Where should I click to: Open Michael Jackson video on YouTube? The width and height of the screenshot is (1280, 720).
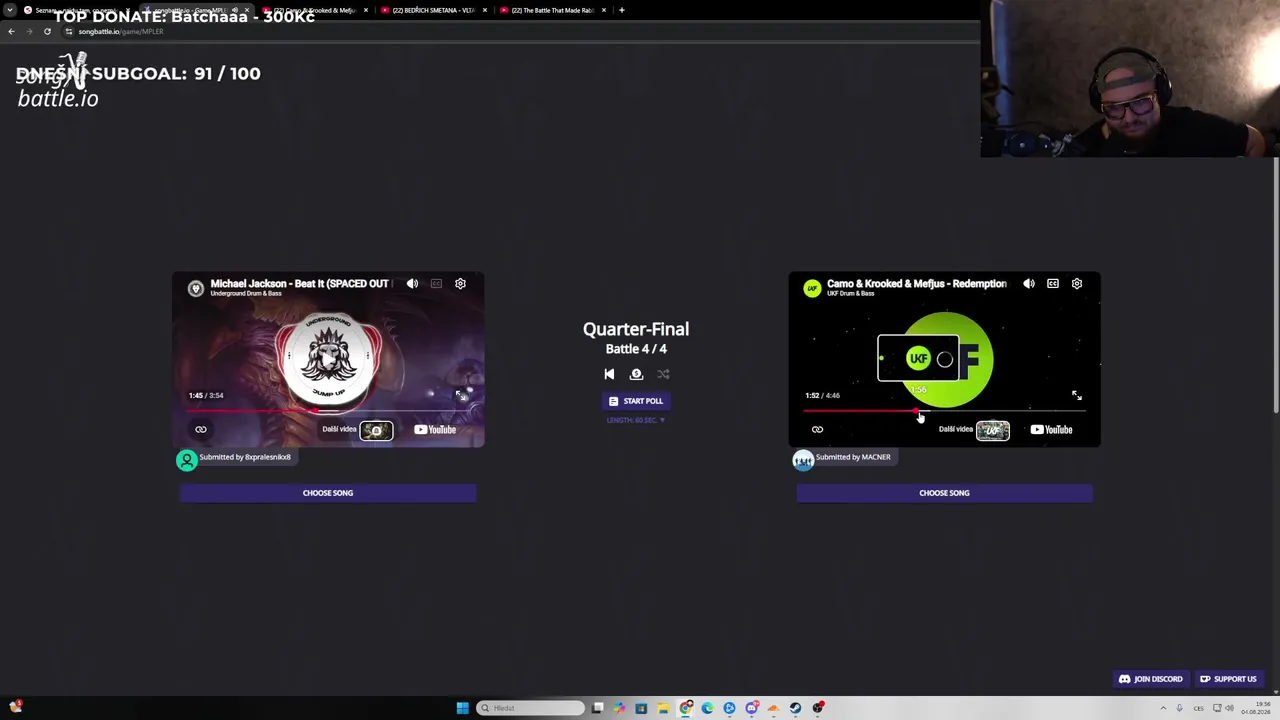pos(435,430)
